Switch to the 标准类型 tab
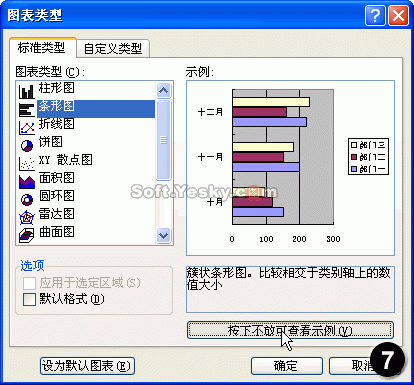The width and height of the screenshot is (414, 385). [42, 48]
